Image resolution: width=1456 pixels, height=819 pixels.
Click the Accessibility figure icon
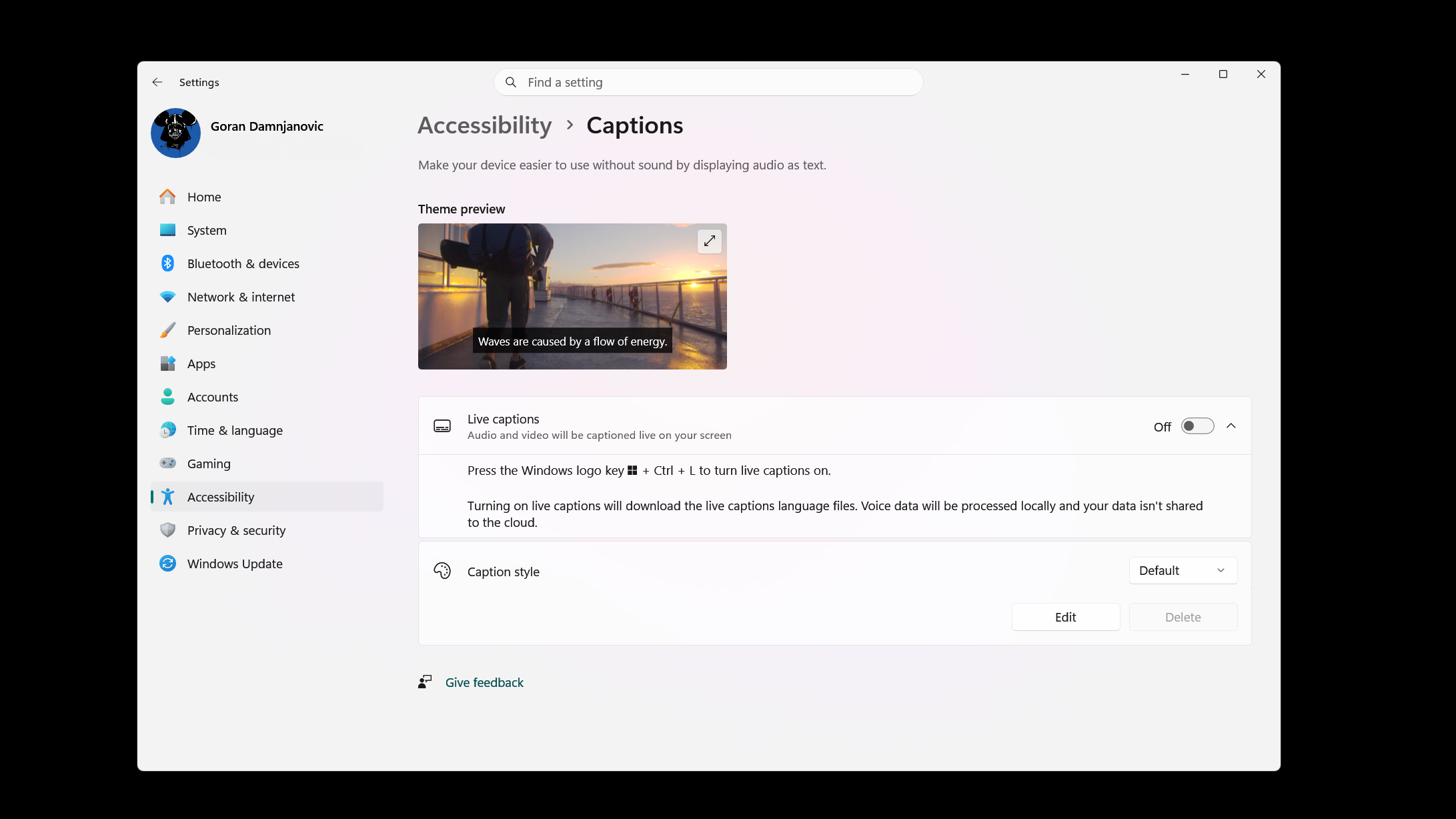click(167, 497)
